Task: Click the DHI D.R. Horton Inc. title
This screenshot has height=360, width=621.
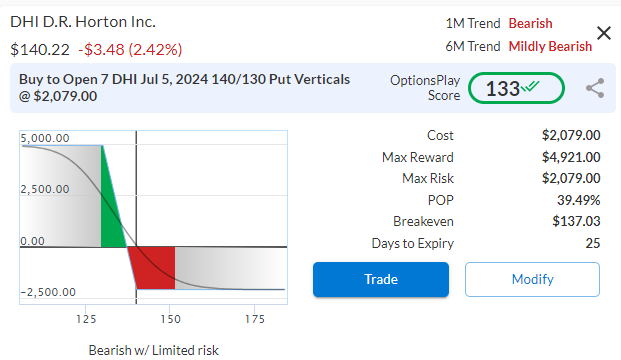Action: 83,22
